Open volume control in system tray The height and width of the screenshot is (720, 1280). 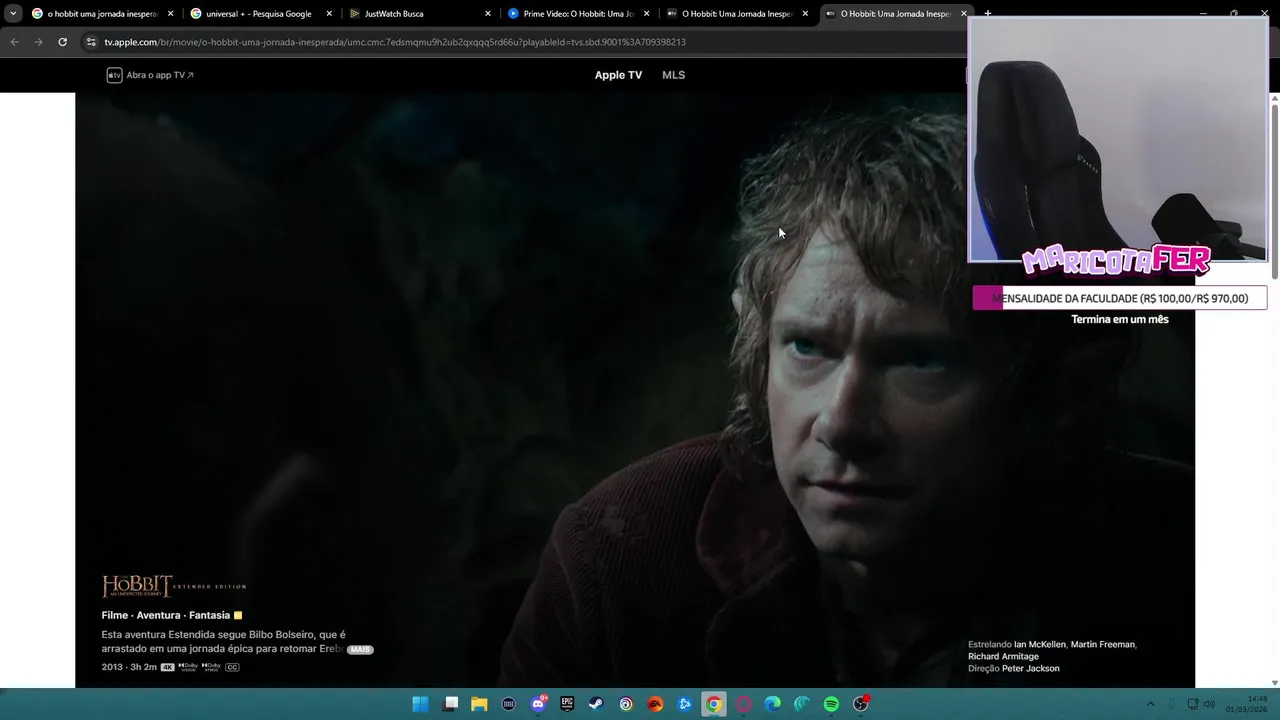click(1209, 704)
